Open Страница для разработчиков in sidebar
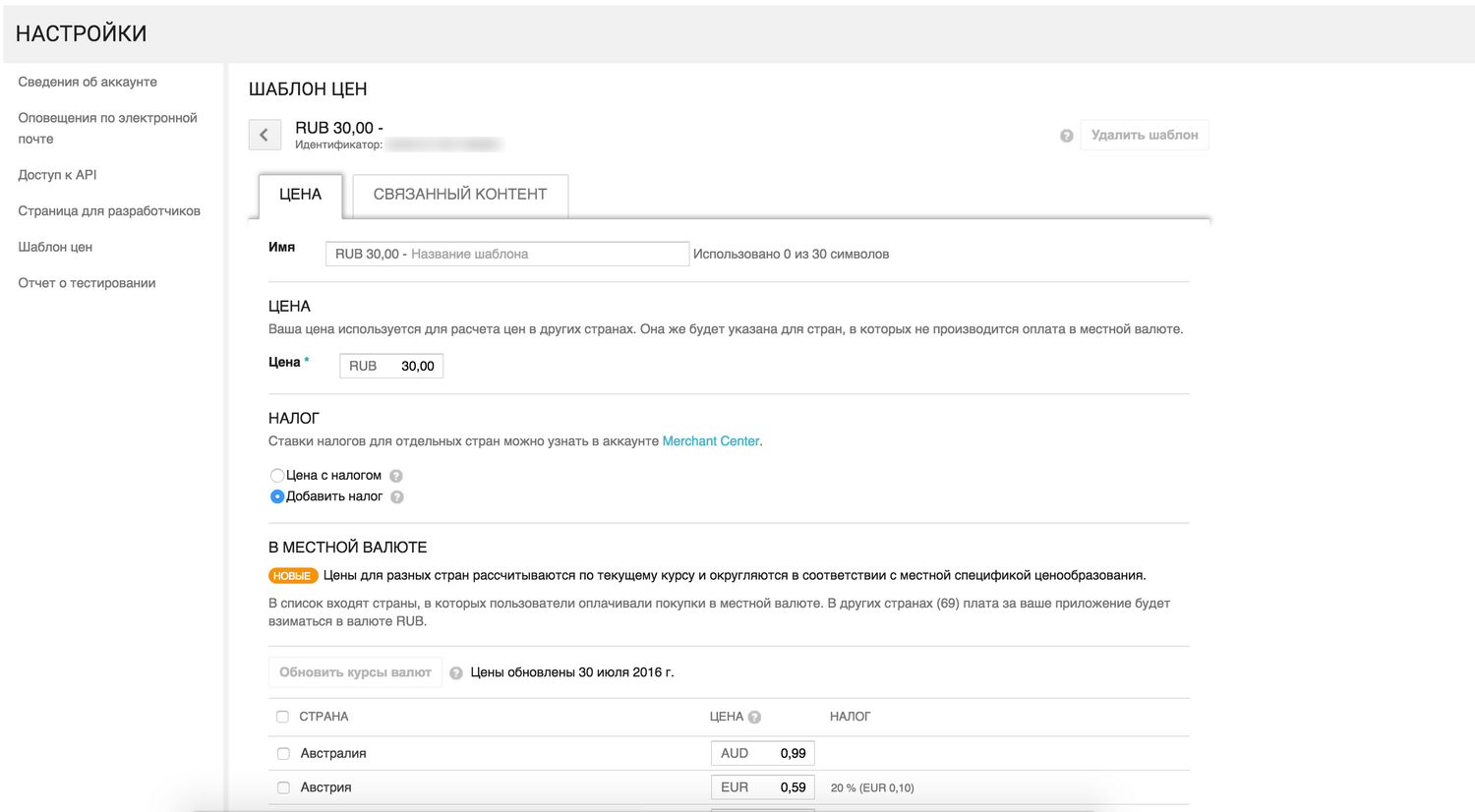This screenshot has height=812, width=1475. tap(109, 211)
